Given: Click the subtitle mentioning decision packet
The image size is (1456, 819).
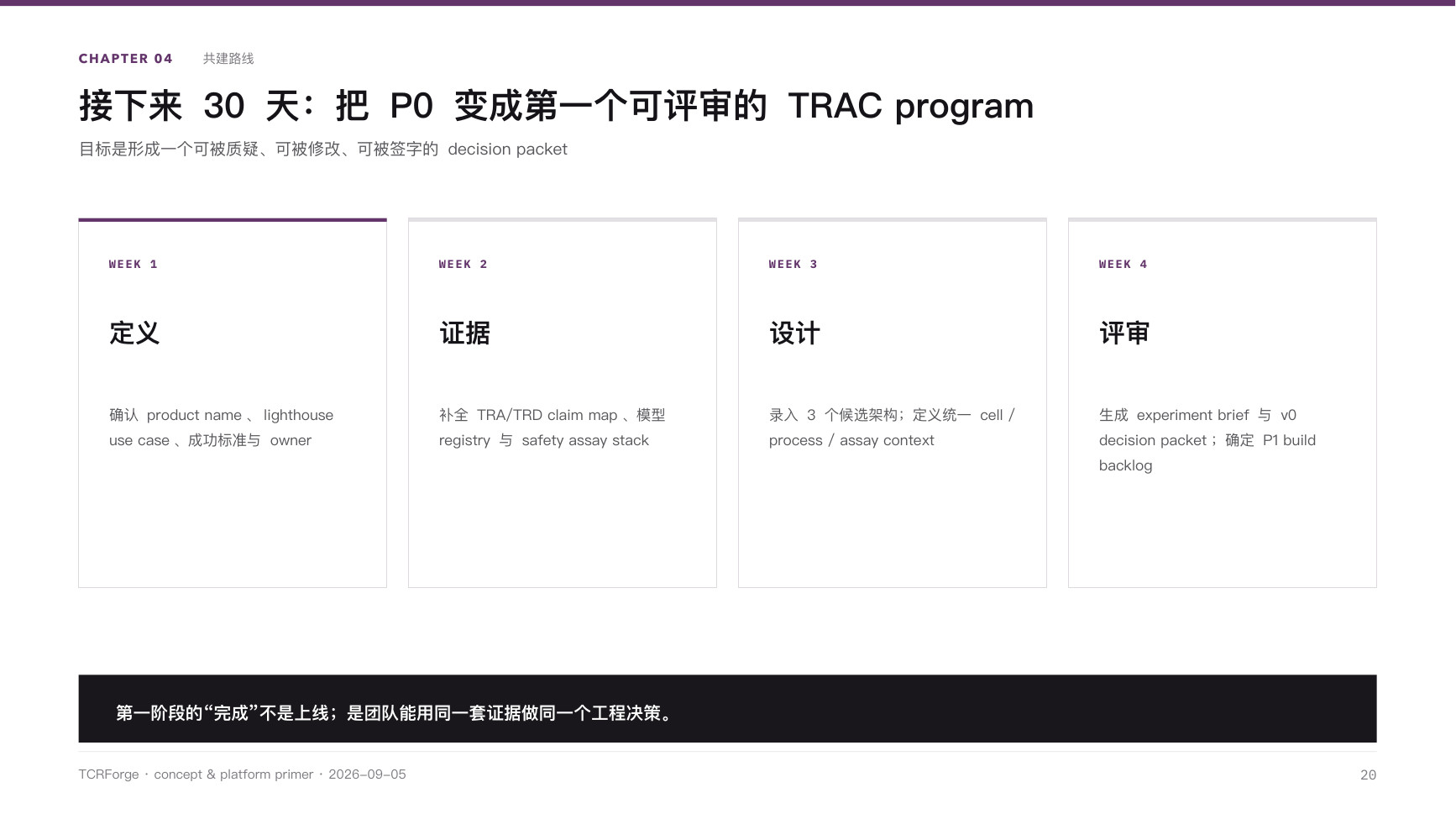Looking at the screenshot, I should (x=323, y=150).
